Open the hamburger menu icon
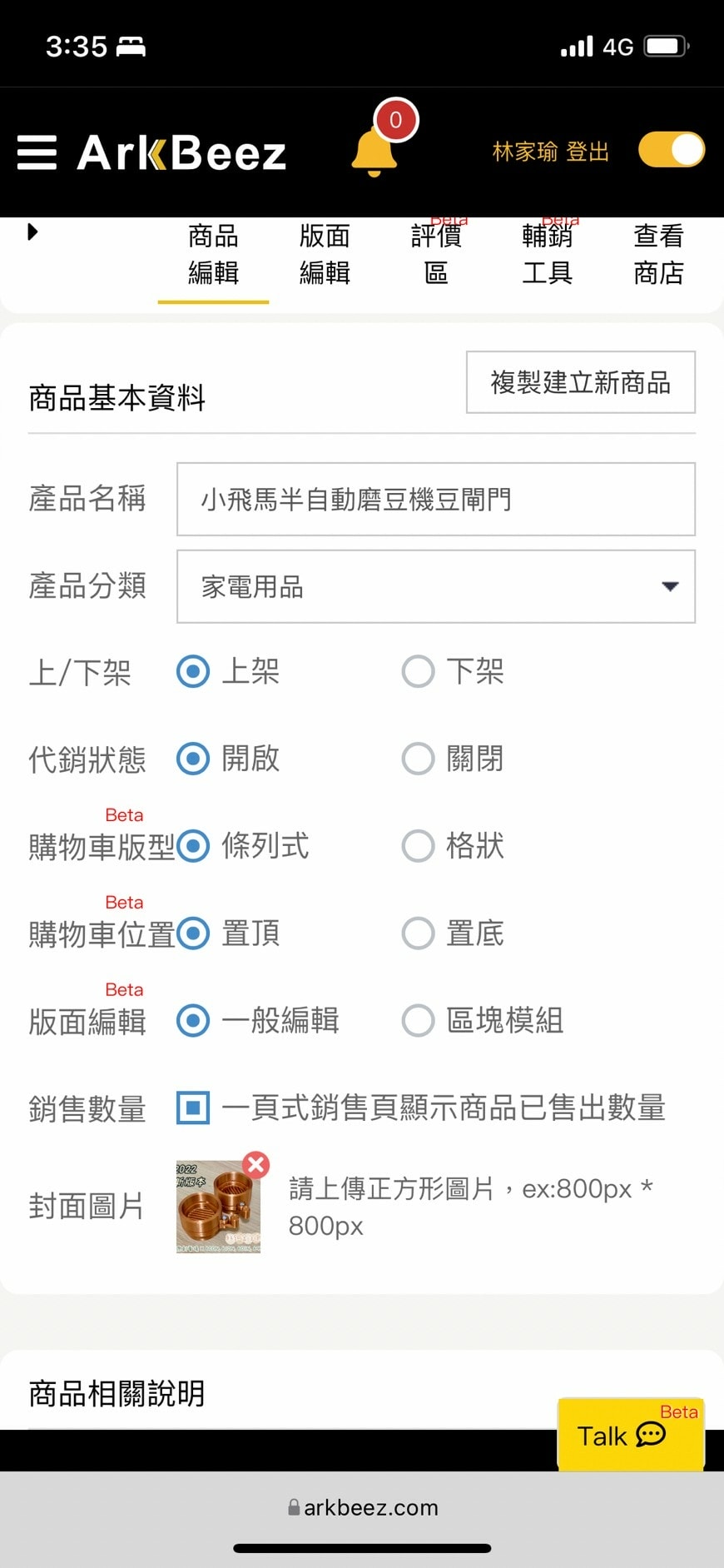Viewport: 724px width, 1568px height. point(37,152)
